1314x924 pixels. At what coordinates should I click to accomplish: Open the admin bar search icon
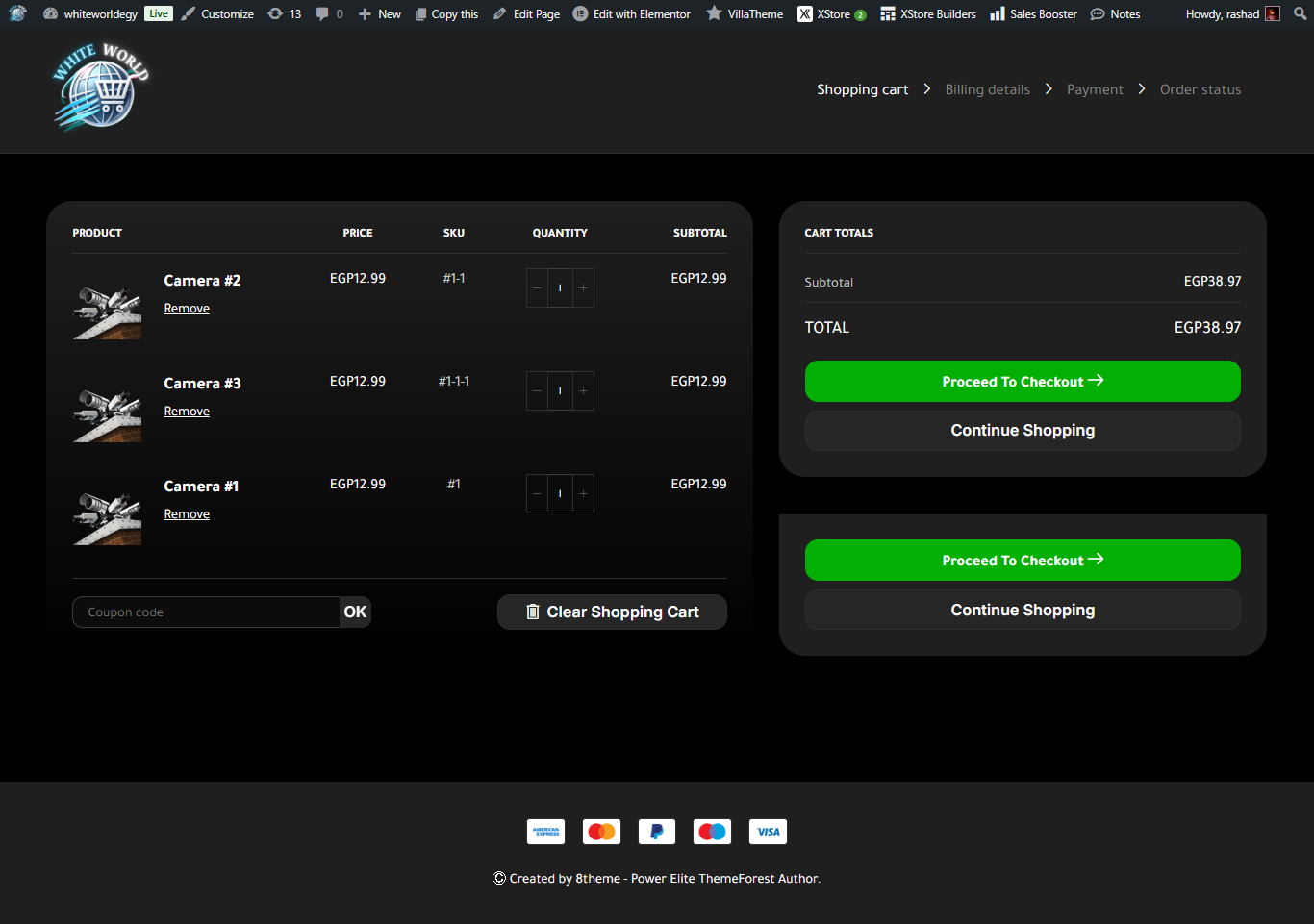tap(1300, 13)
